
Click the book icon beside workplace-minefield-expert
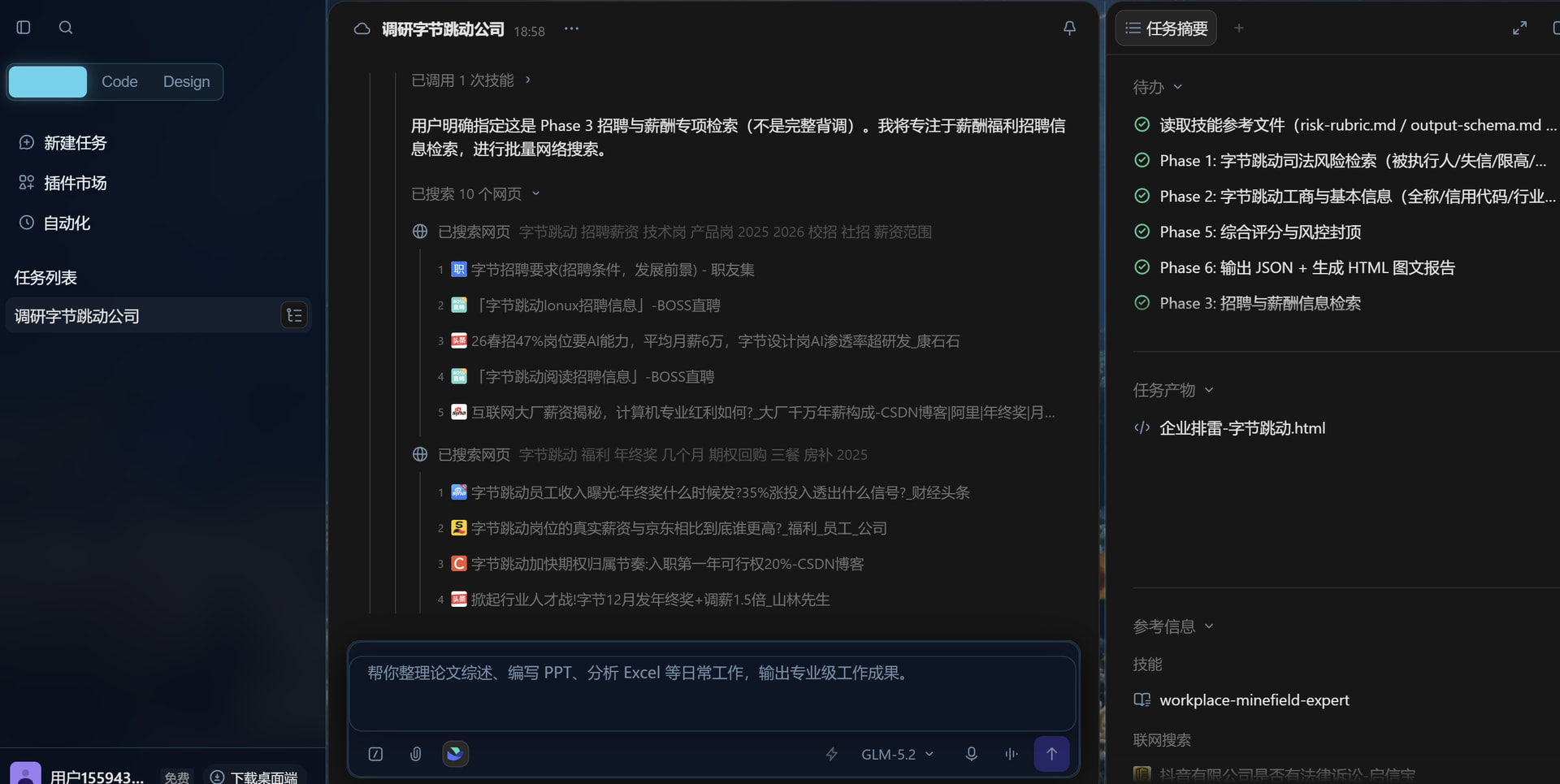pos(1142,700)
